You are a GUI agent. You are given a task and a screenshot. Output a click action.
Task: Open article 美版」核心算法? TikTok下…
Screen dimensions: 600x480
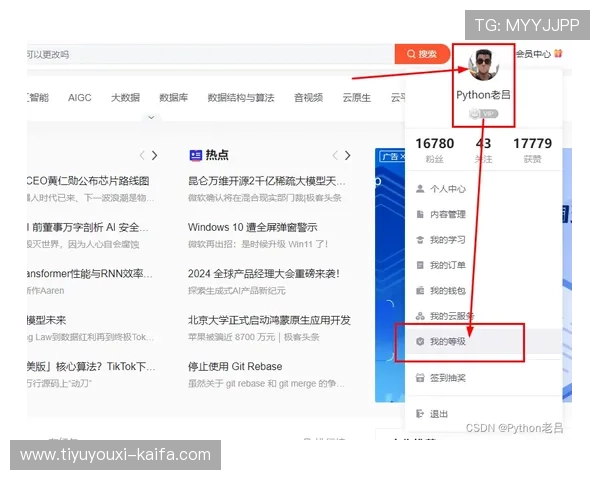[x=91, y=366]
